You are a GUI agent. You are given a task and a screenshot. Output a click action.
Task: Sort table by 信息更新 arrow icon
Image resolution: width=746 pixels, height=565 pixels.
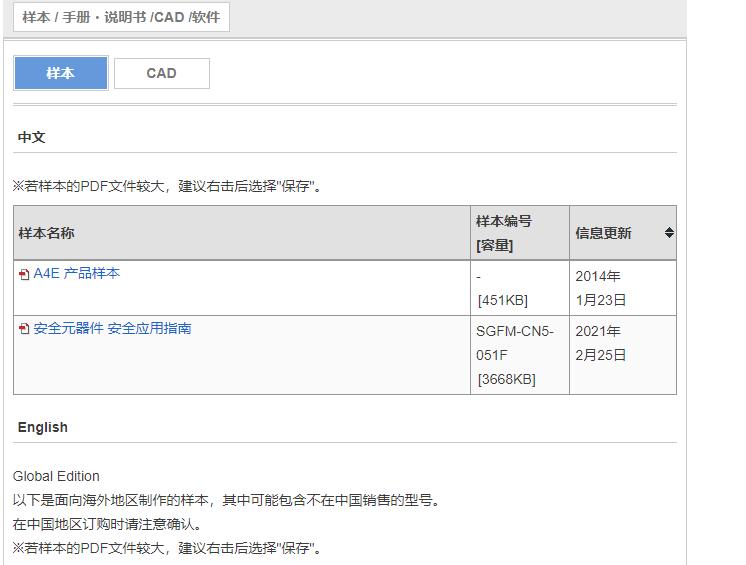click(x=669, y=233)
